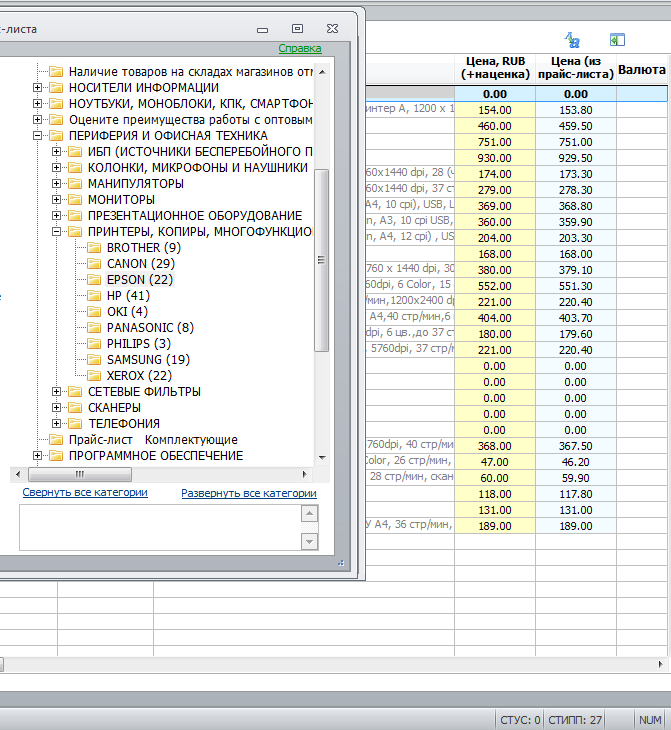This screenshot has height=730, width=671.
Task: Expand the ИБП (ИСТОЧНИКИ БЕСПЕРЕБОЙНОГО) node
Action: (x=56, y=151)
